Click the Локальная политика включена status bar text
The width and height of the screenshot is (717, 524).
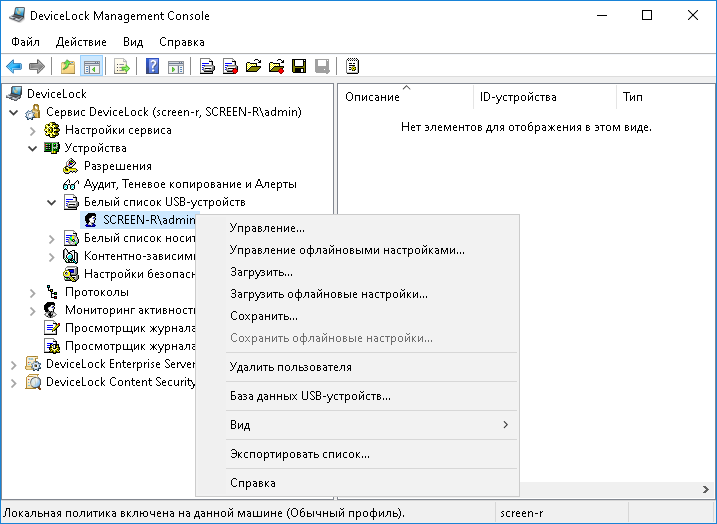tap(204, 513)
